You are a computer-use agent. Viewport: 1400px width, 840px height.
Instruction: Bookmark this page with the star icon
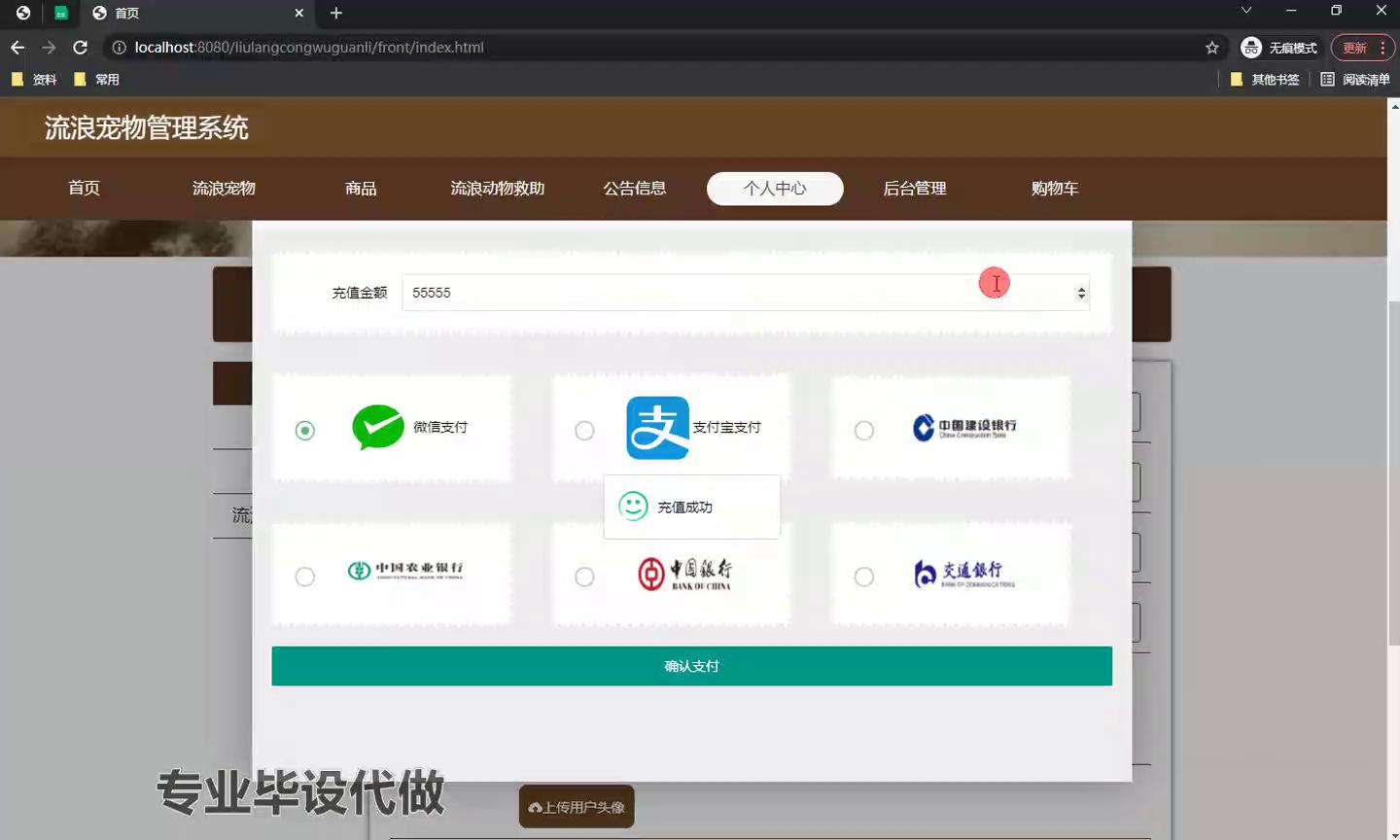(x=1211, y=48)
